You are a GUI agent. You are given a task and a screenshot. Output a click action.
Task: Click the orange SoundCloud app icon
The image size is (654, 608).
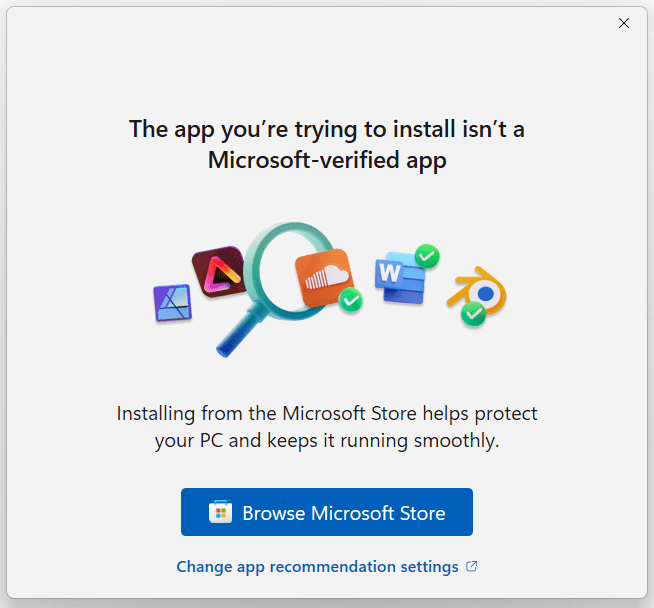323,276
